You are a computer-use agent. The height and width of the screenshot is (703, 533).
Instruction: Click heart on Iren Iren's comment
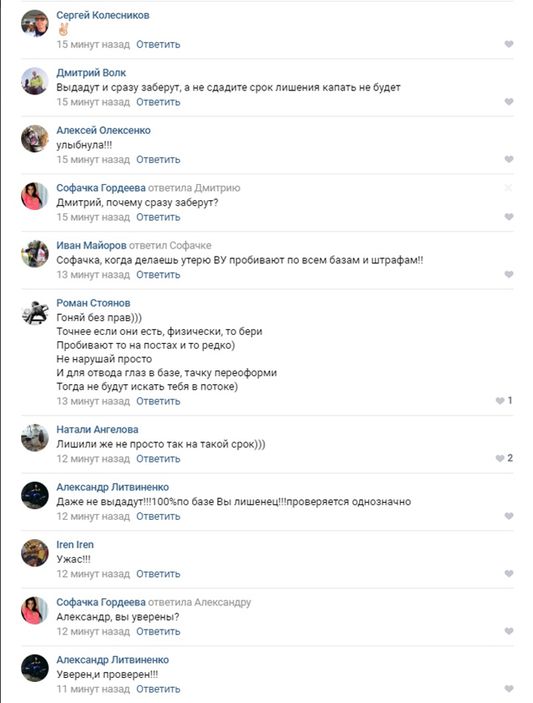click(508, 573)
